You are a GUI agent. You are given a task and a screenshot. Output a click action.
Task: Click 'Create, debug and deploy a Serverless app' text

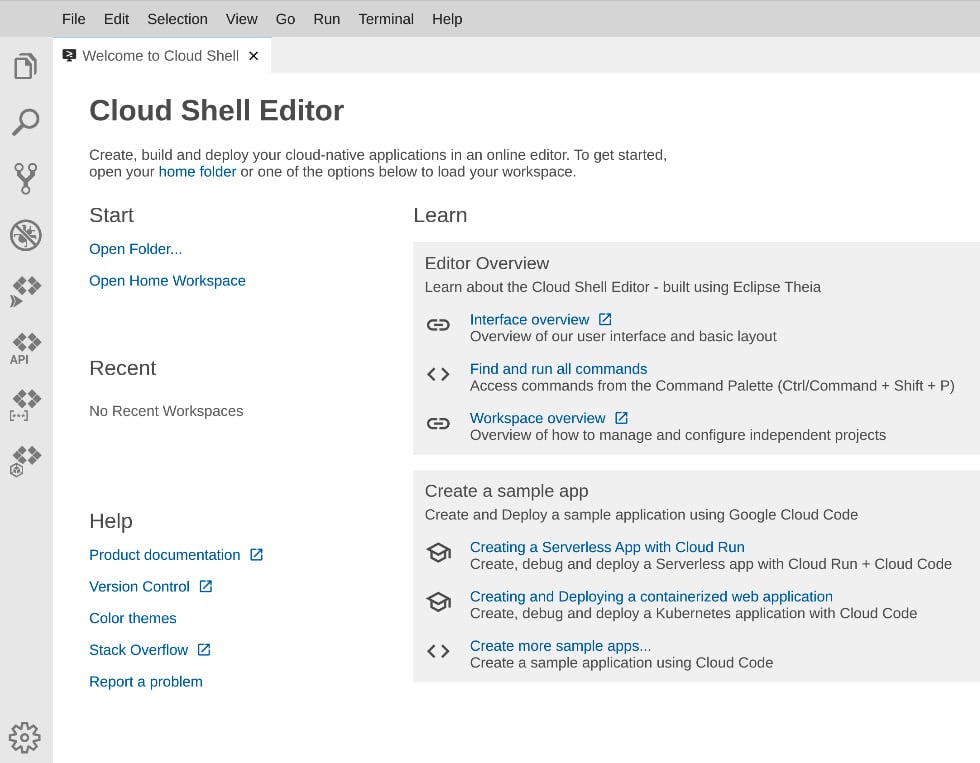click(711, 564)
